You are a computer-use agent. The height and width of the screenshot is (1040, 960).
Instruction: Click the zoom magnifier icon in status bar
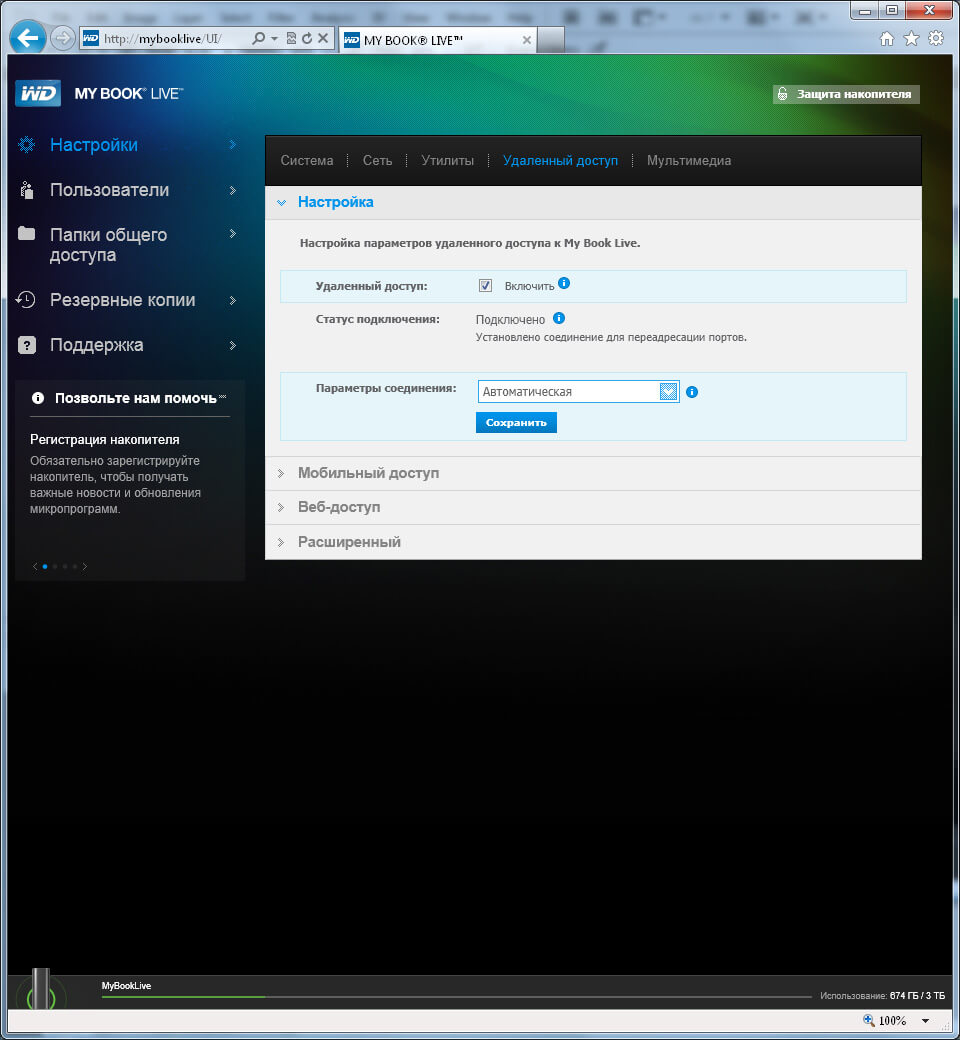[868, 1020]
